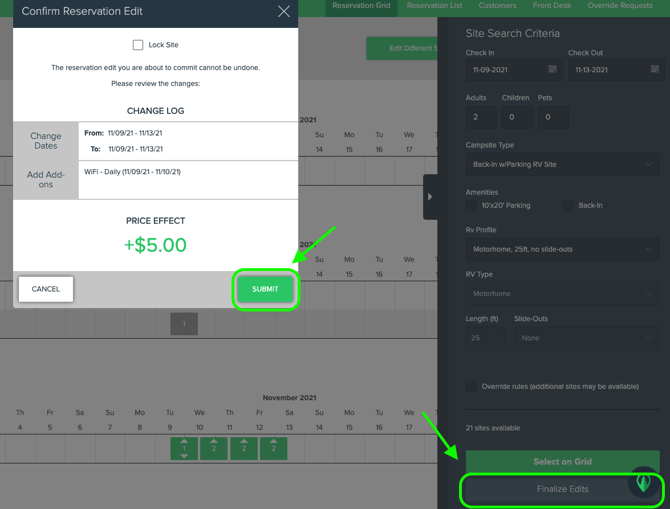Expand the Campsite Type dropdown

click(x=562, y=164)
